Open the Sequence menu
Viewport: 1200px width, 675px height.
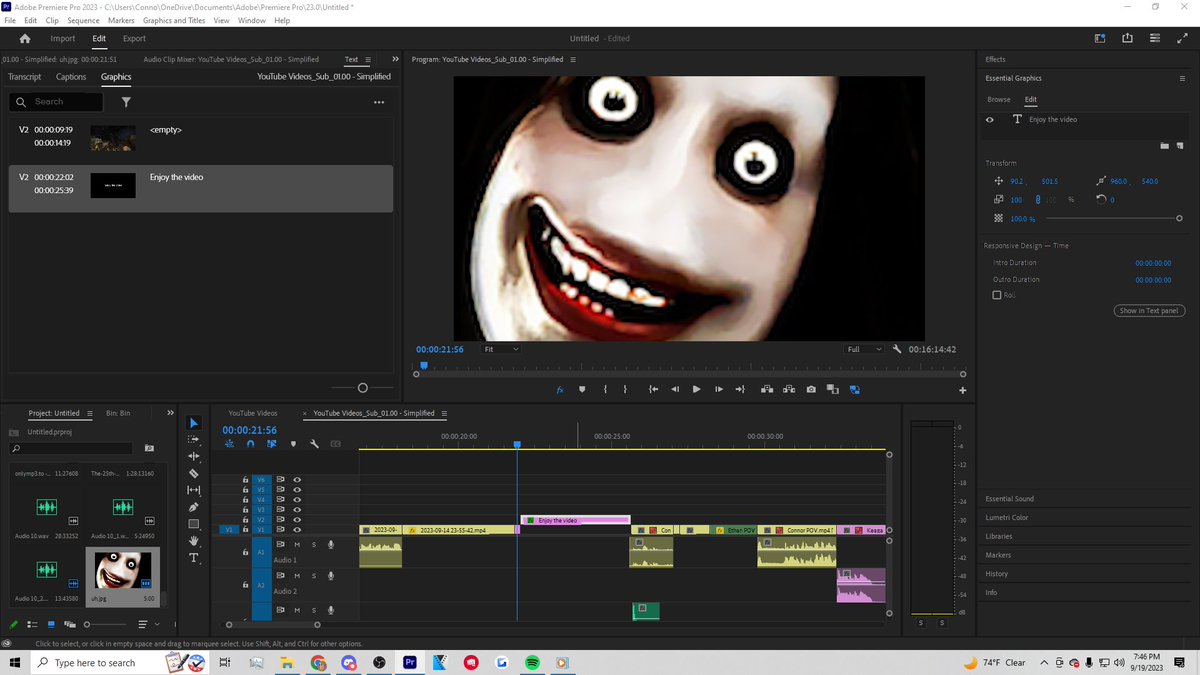83,20
